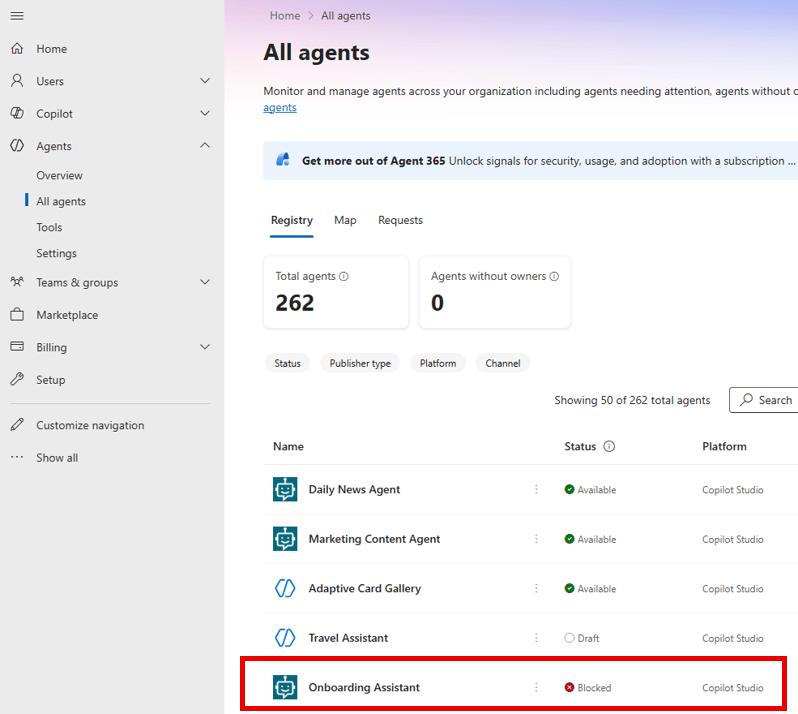Click the Adaptive Card Gallery agent icon
This screenshot has height=714, width=798.
pos(285,588)
